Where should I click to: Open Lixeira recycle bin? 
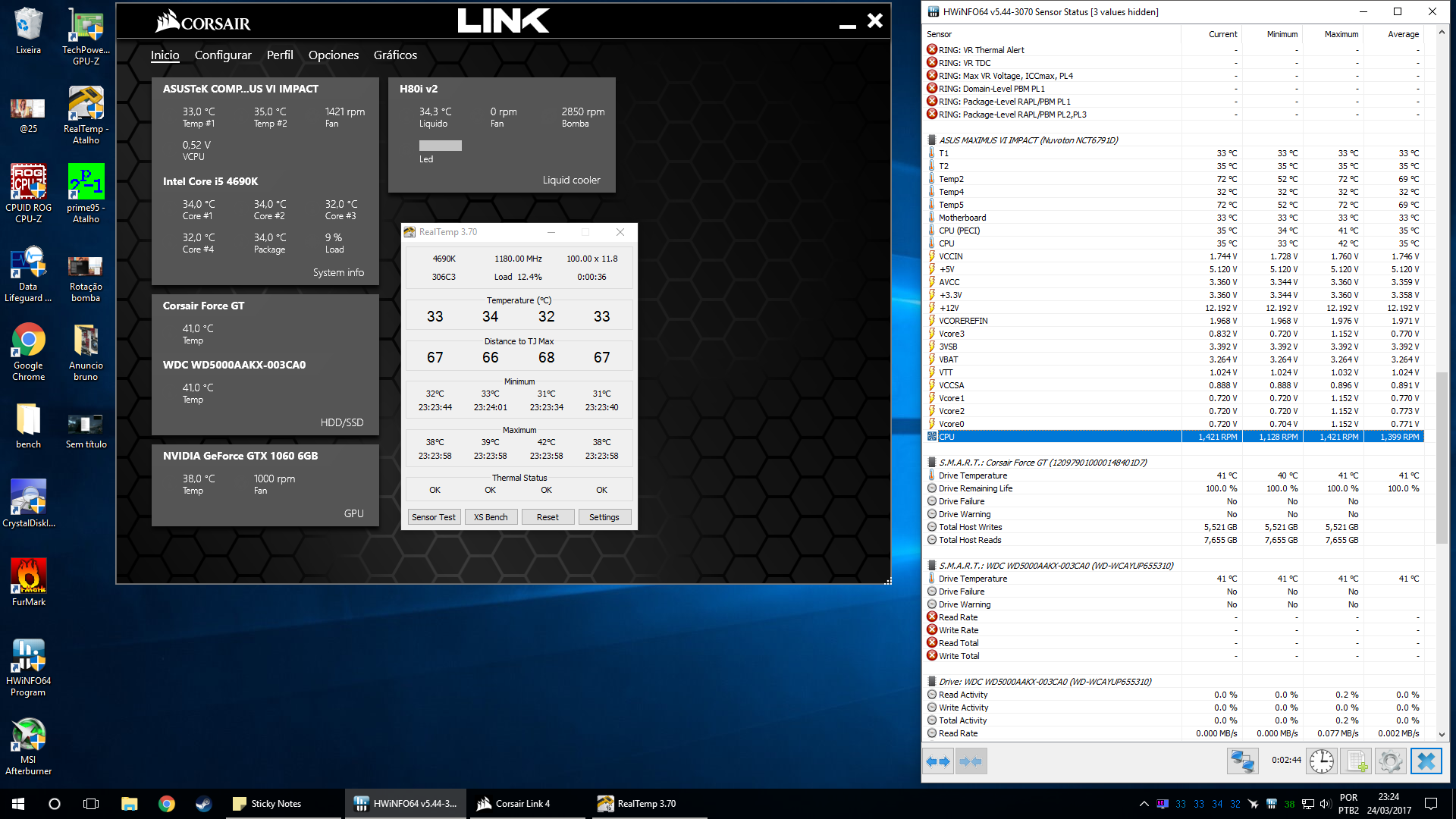click(28, 30)
